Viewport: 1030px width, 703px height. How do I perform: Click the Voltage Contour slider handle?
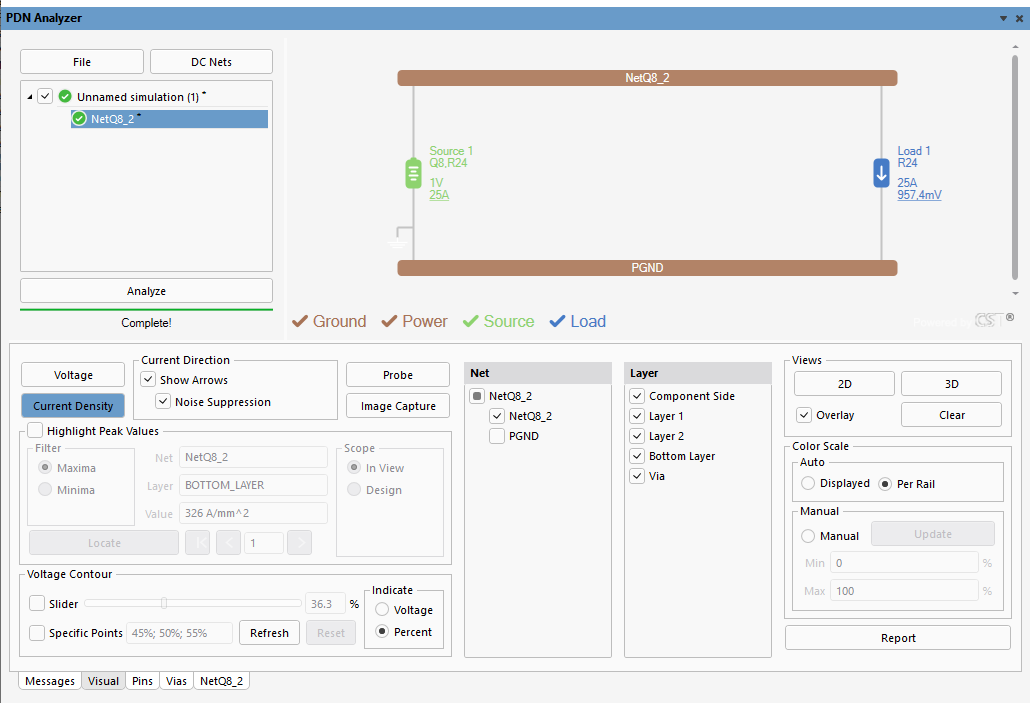click(164, 603)
